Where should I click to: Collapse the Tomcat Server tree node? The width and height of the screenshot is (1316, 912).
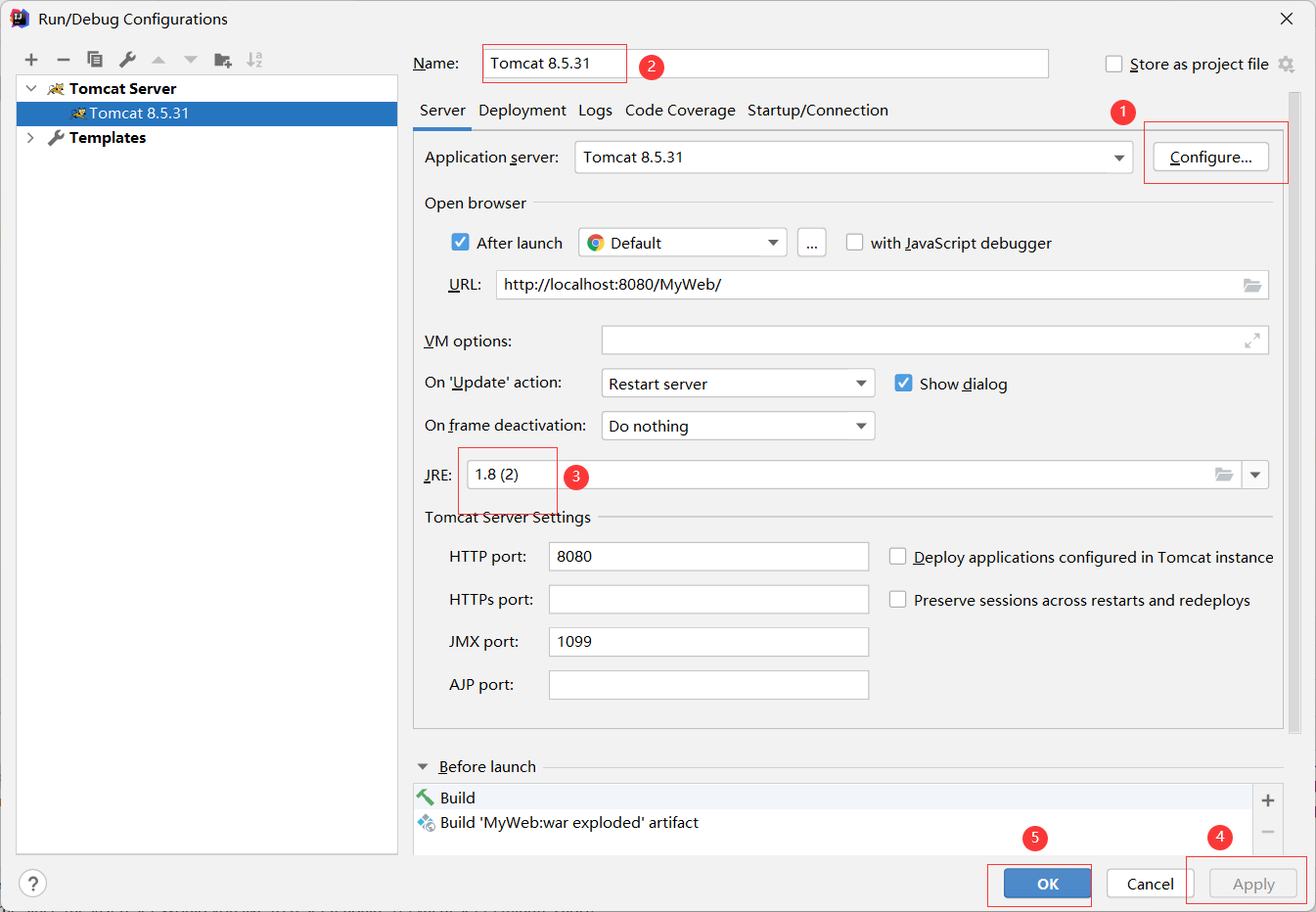(31, 88)
